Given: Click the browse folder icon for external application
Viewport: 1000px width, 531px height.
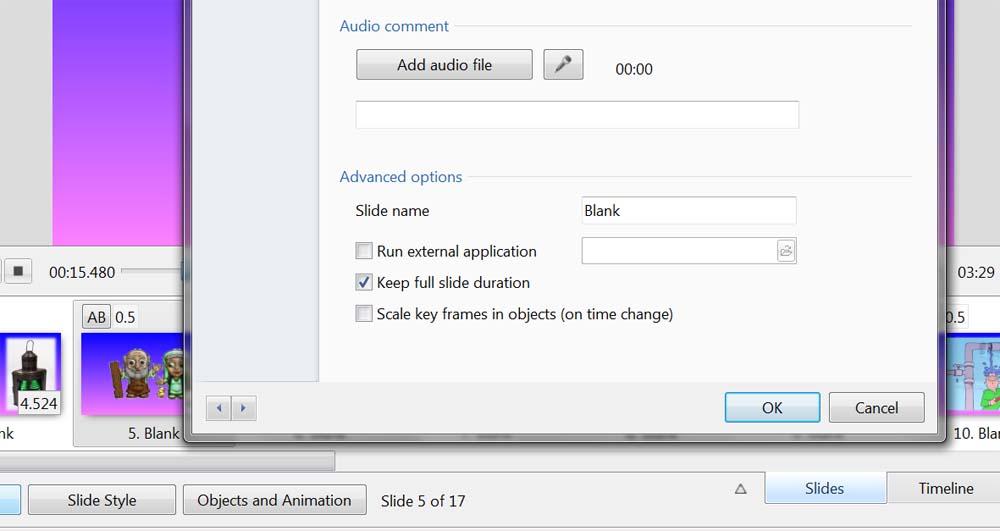Looking at the screenshot, I should [x=786, y=251].
